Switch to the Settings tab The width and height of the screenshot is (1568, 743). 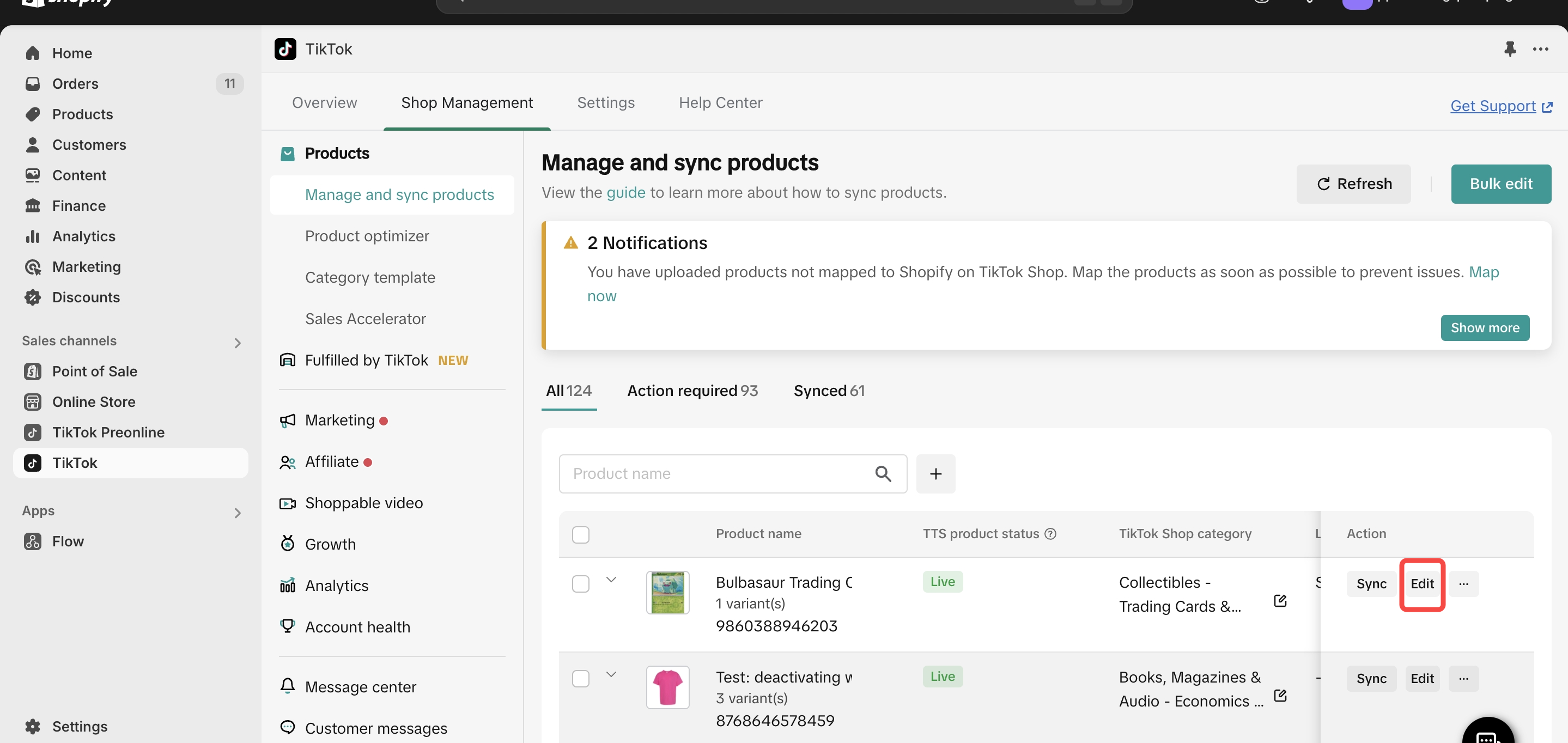tap(605, 102)
